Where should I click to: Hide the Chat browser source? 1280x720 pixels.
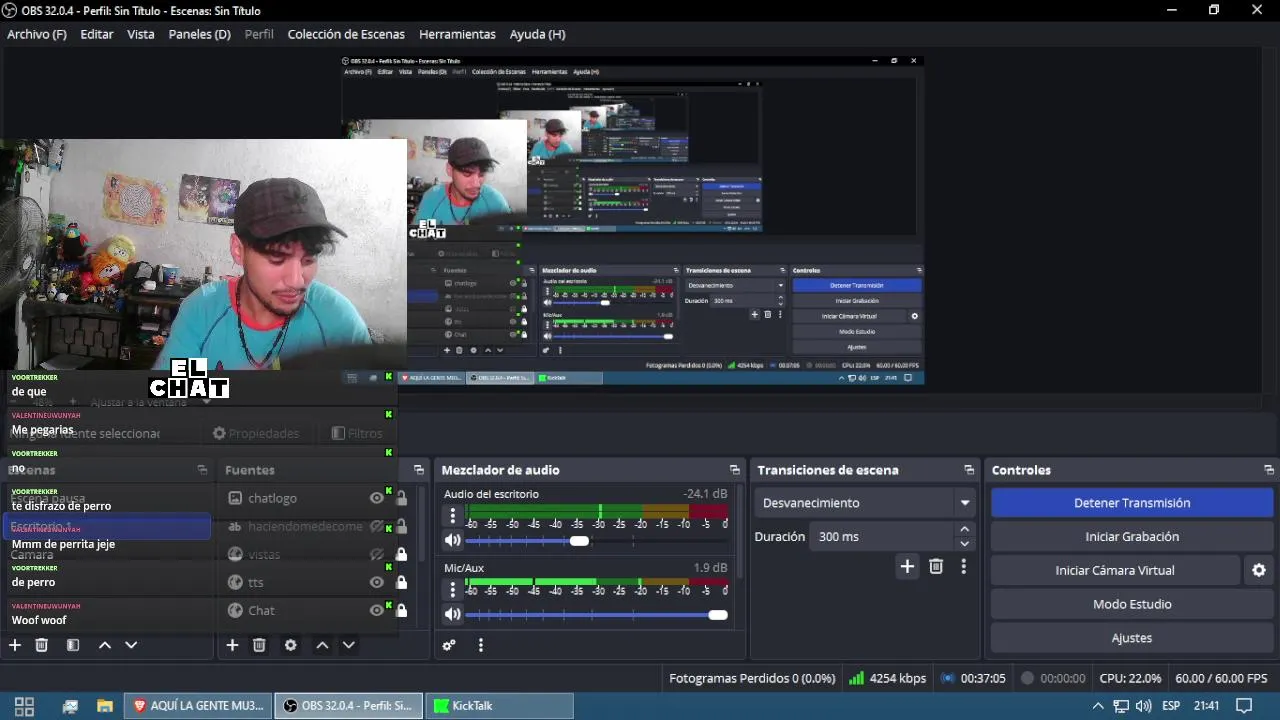point(377,610)
